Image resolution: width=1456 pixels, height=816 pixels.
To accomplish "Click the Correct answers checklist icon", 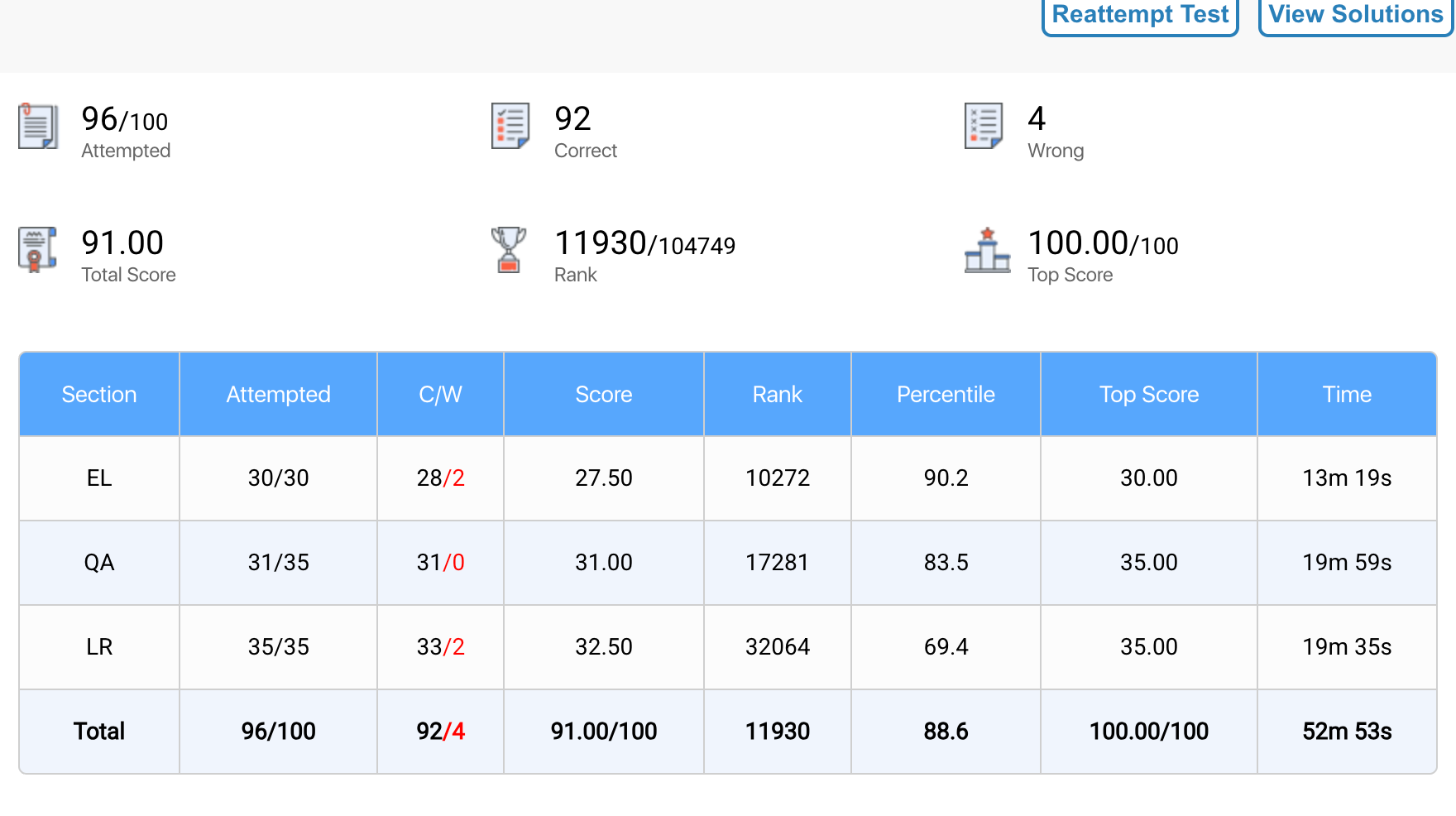I will click(510, 127).
